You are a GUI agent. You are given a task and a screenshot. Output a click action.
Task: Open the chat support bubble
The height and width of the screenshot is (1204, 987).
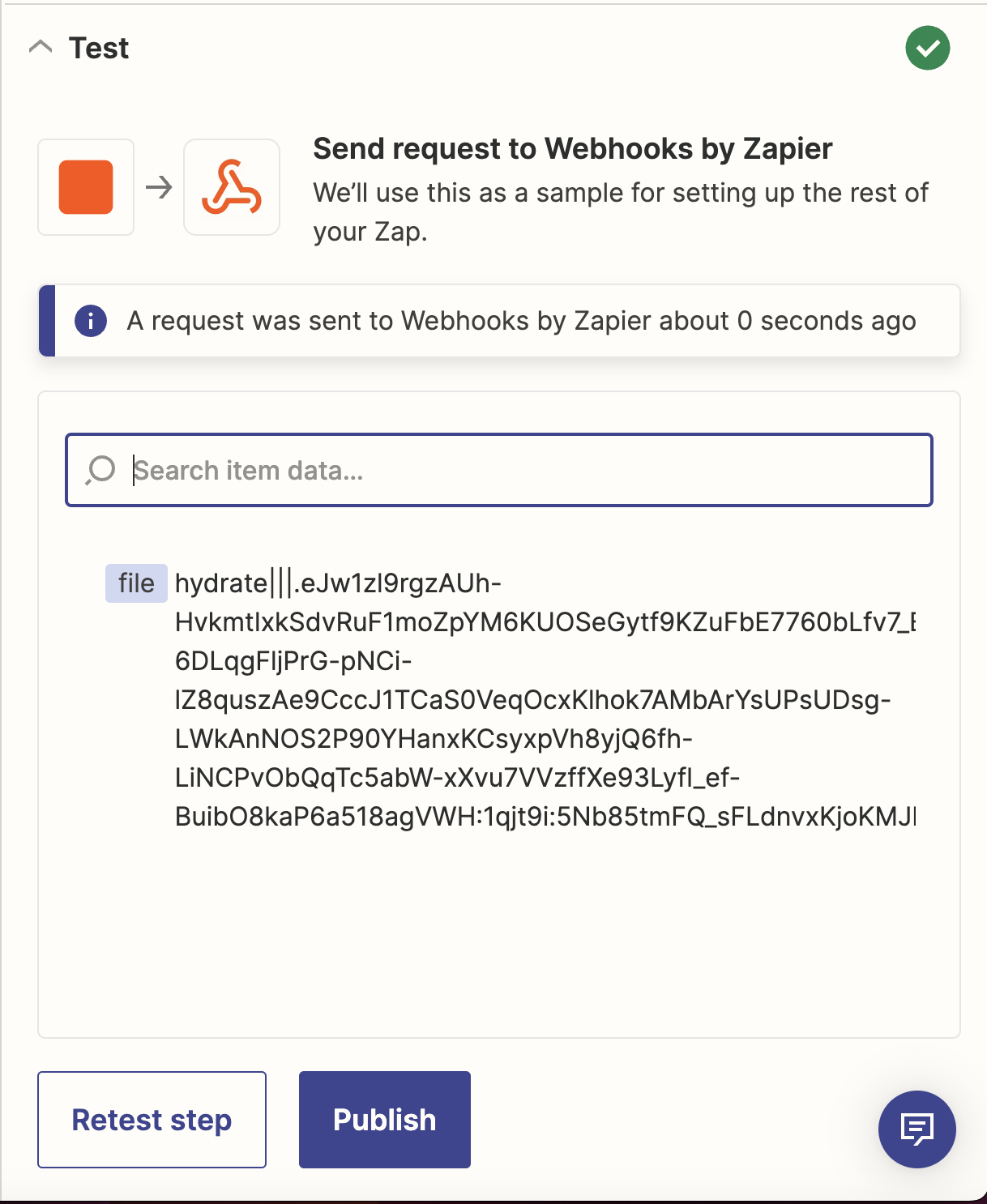[x=916, y=1129]
